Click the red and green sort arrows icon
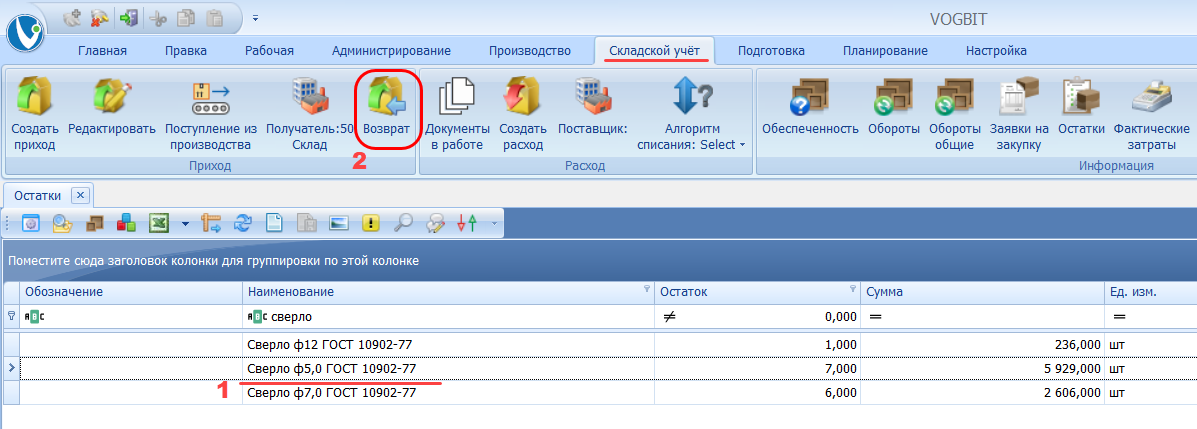This screenshot has width=1197, height=429. click(x=466, y=223)
